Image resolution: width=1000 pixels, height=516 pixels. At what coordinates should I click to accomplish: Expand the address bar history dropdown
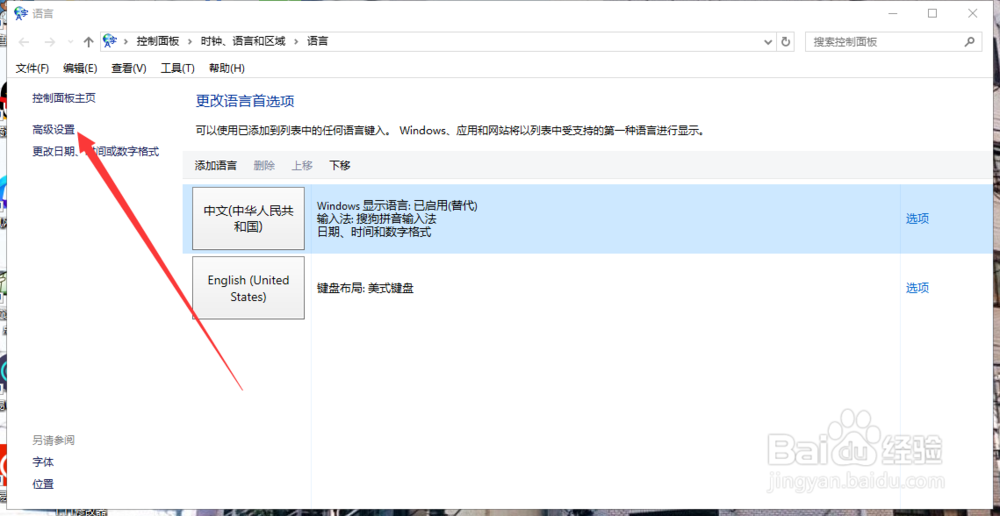[x=768, y=42]
